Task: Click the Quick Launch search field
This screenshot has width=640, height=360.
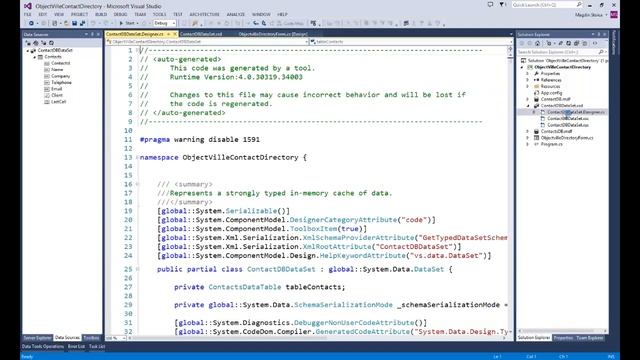Action: click(546, 4)
